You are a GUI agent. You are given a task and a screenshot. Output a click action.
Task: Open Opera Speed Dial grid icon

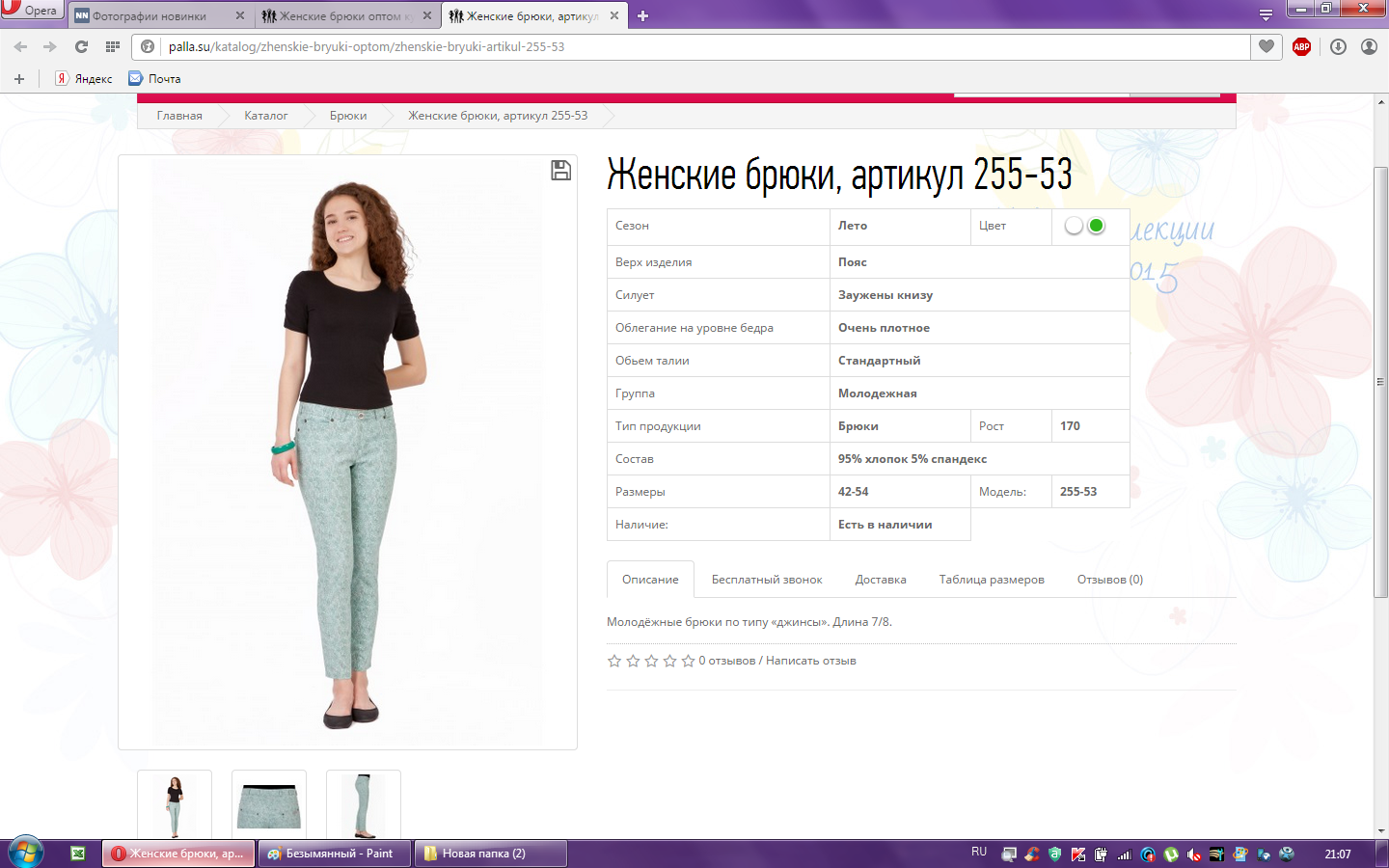tap(113, 46)
